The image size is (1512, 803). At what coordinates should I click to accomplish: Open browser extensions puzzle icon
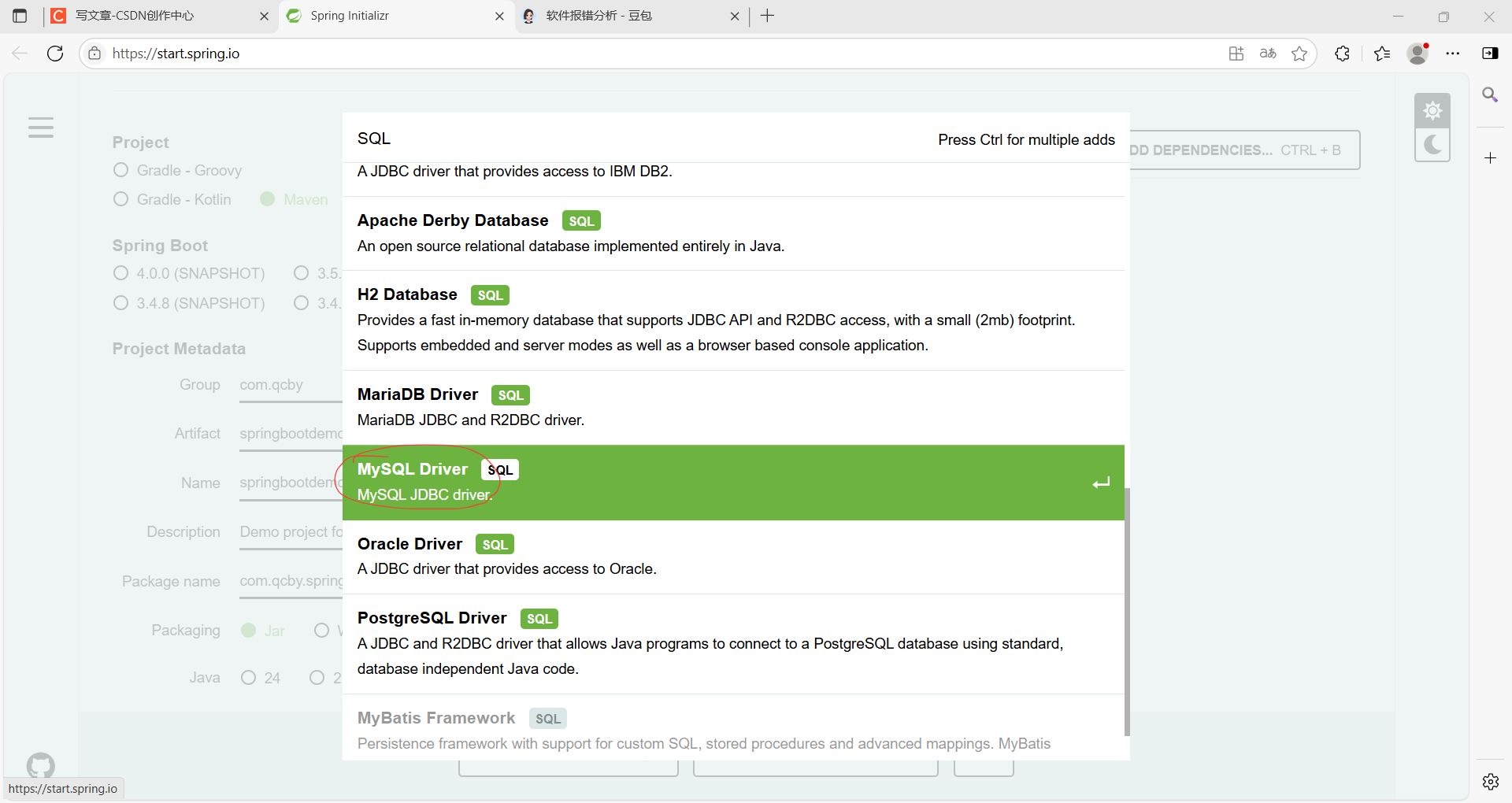[1343, 54]
